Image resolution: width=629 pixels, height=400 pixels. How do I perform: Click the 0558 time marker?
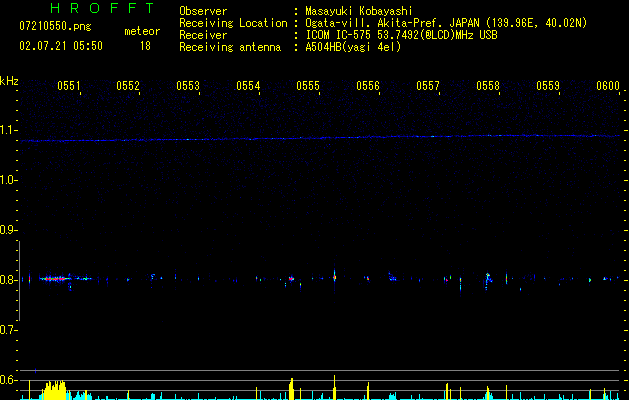[488, 86]
